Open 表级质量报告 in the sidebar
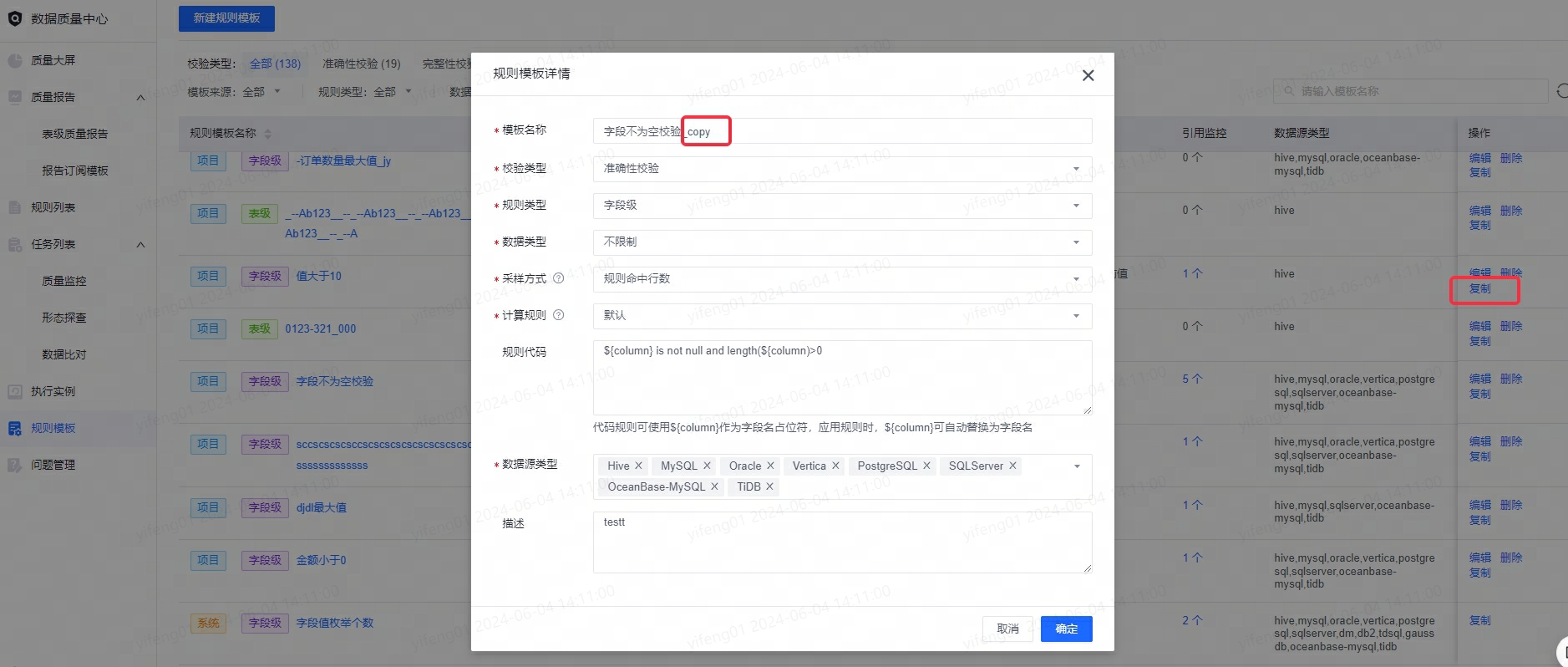 75,134
